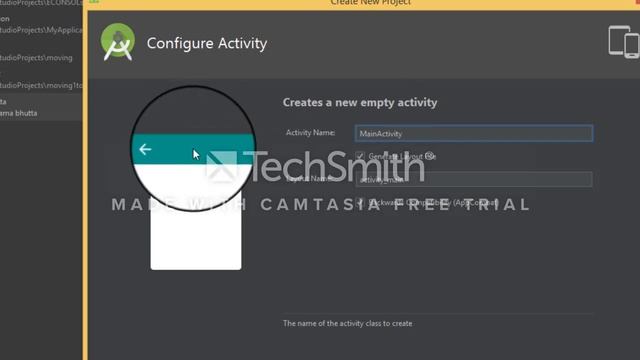The height and width of the screenshot is (360, 640).
Task: Click the Configure Activity title text
Action: (207, 43)
